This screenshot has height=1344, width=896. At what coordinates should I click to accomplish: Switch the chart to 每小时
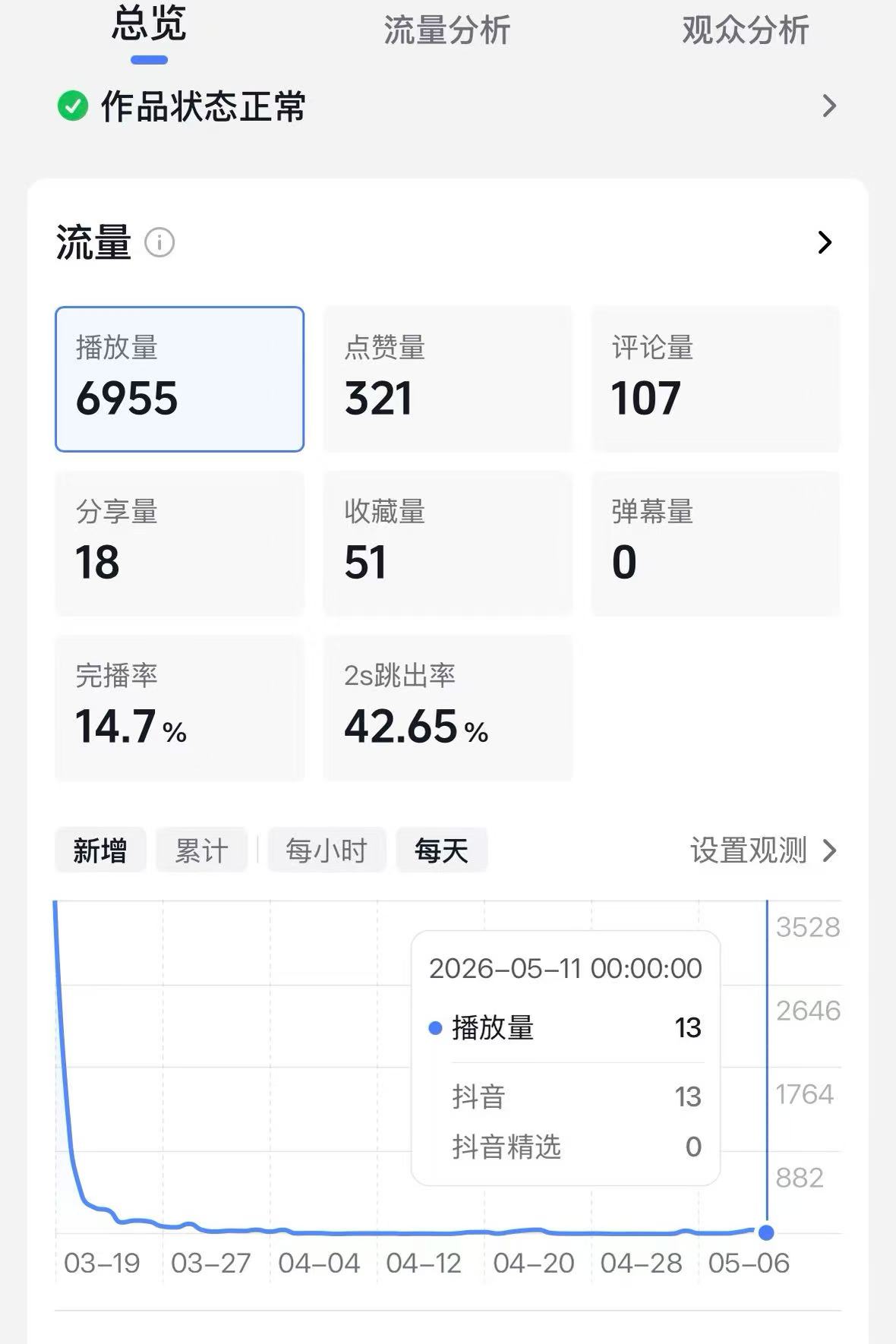point(327,850)
